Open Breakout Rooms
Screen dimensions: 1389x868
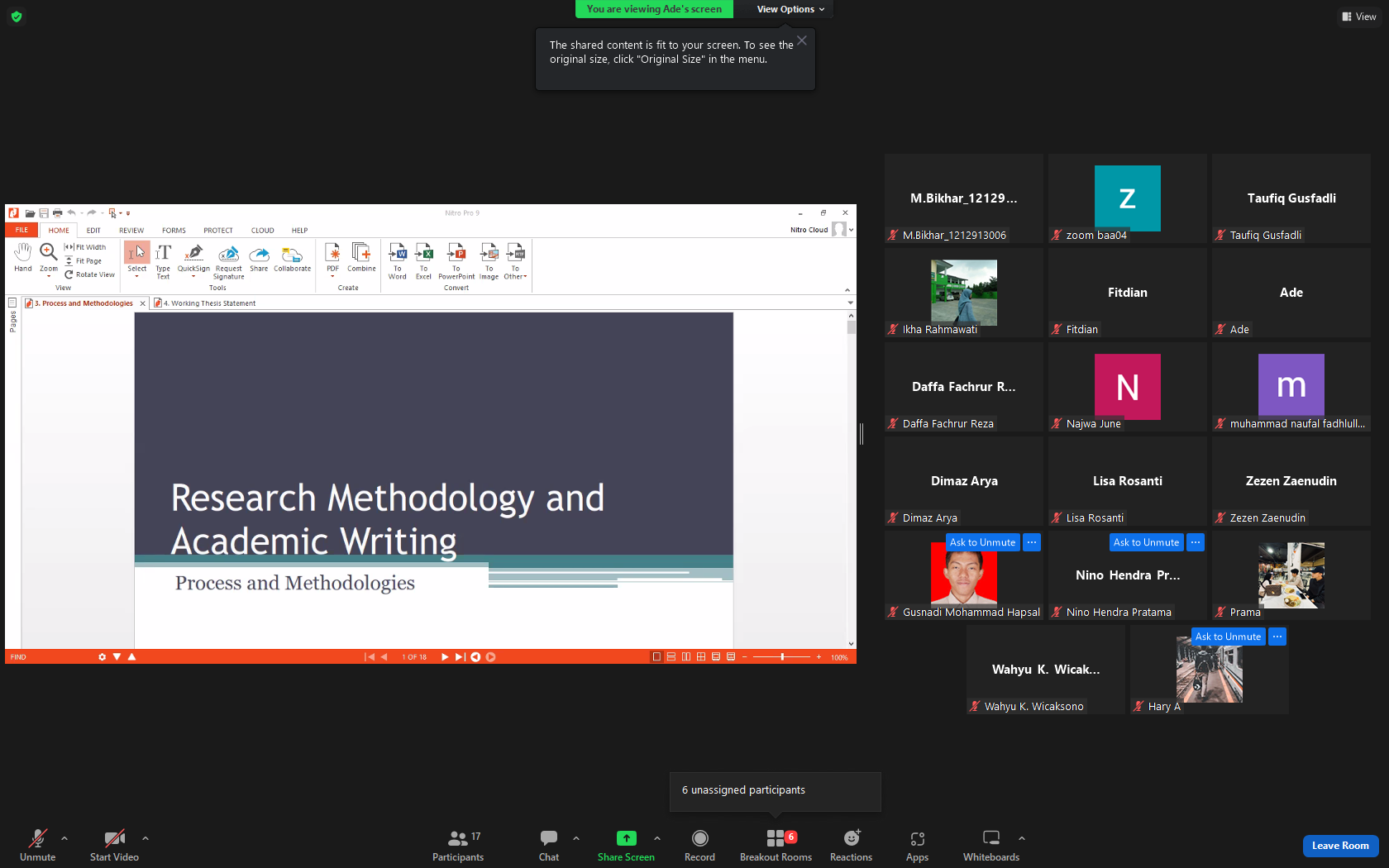tap(776, 846)
